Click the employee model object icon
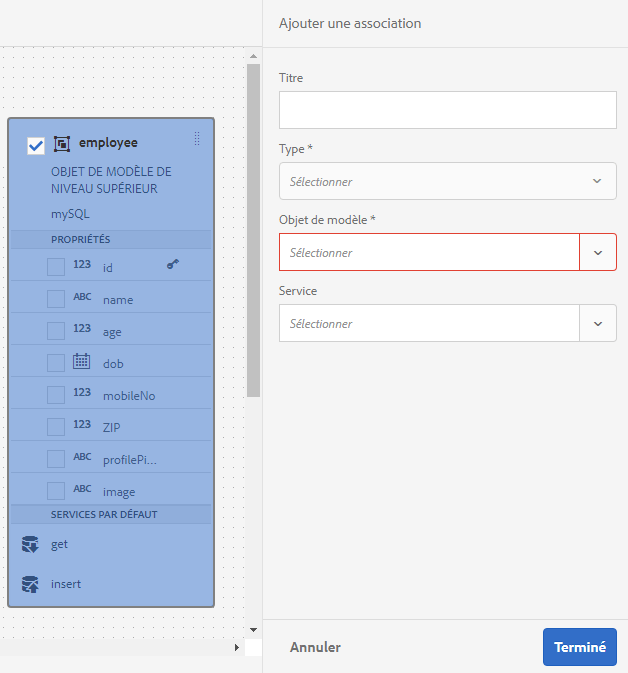This screenshot has width=628, height=673. pyautogui.click(x=62, y=144)
